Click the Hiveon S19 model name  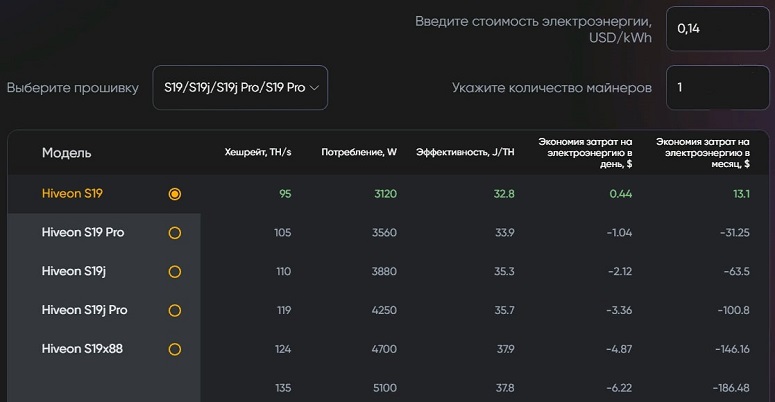[x=72, y=193]
